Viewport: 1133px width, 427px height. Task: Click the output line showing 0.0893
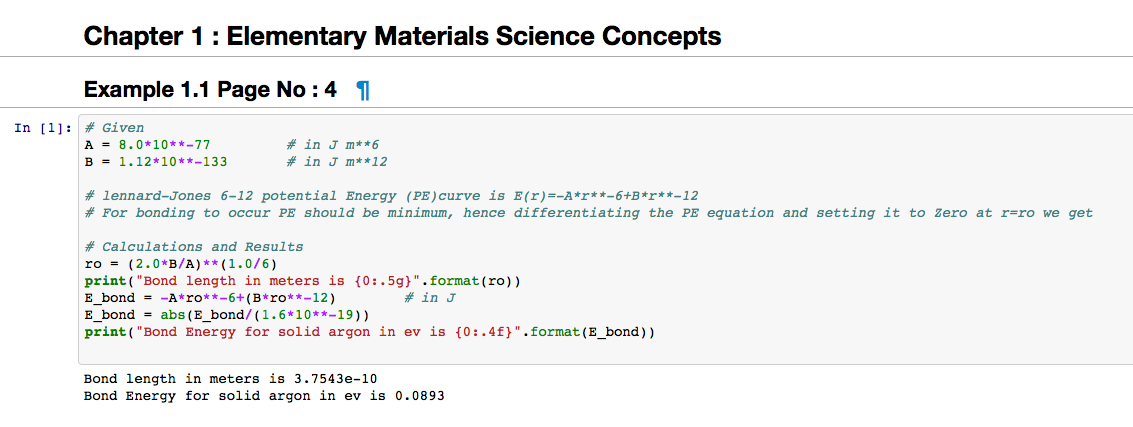[x=264, y=396]
